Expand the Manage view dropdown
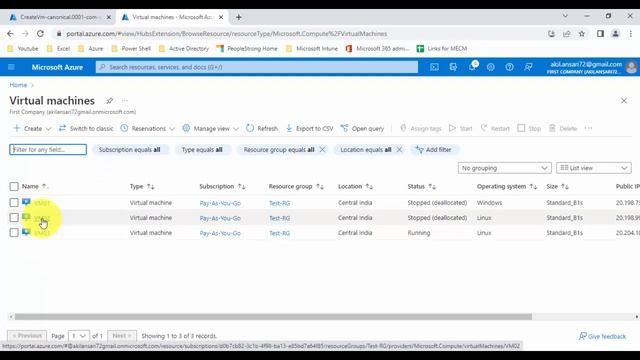Viewport: 640px width, 360px height. (210, 128)
